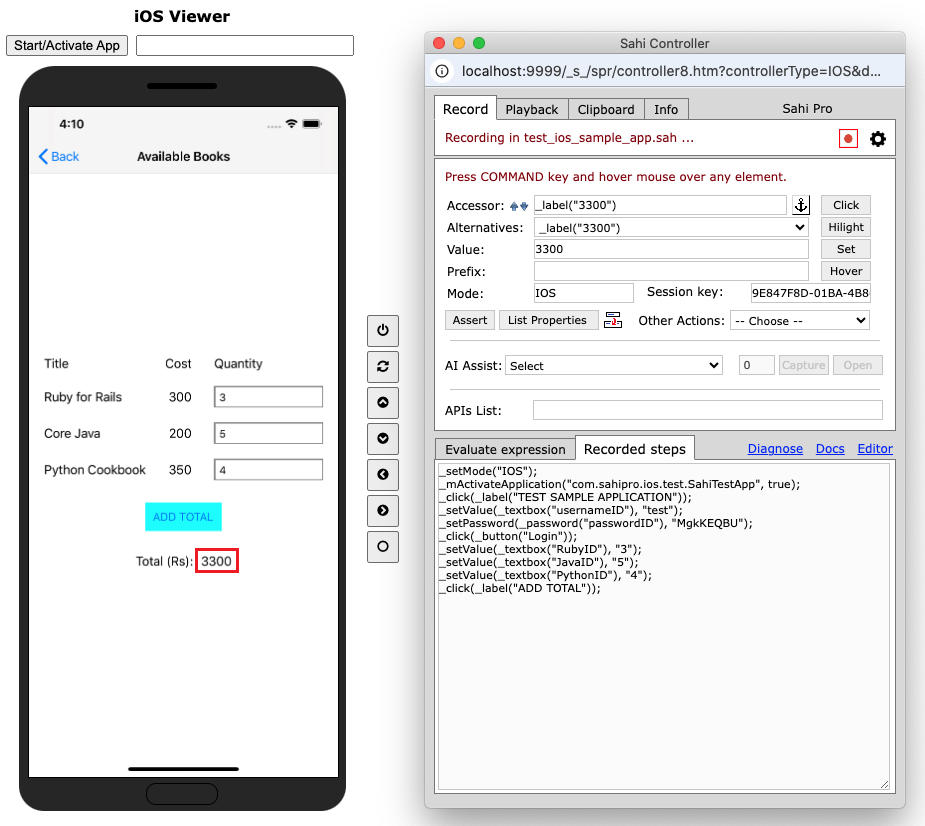The width and height of the screenshot is (925, 826).
Task: Click the Assert button
Action: tap(470, 320)
